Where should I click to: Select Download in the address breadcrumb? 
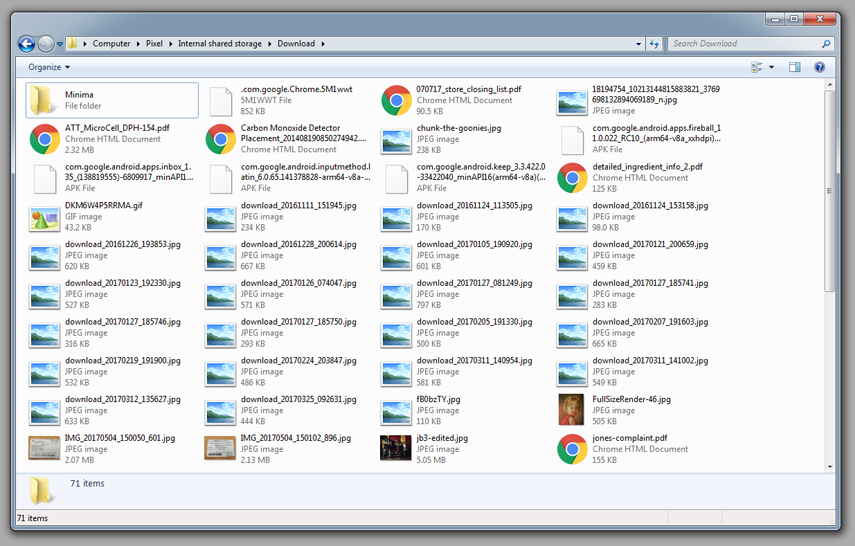296,44
